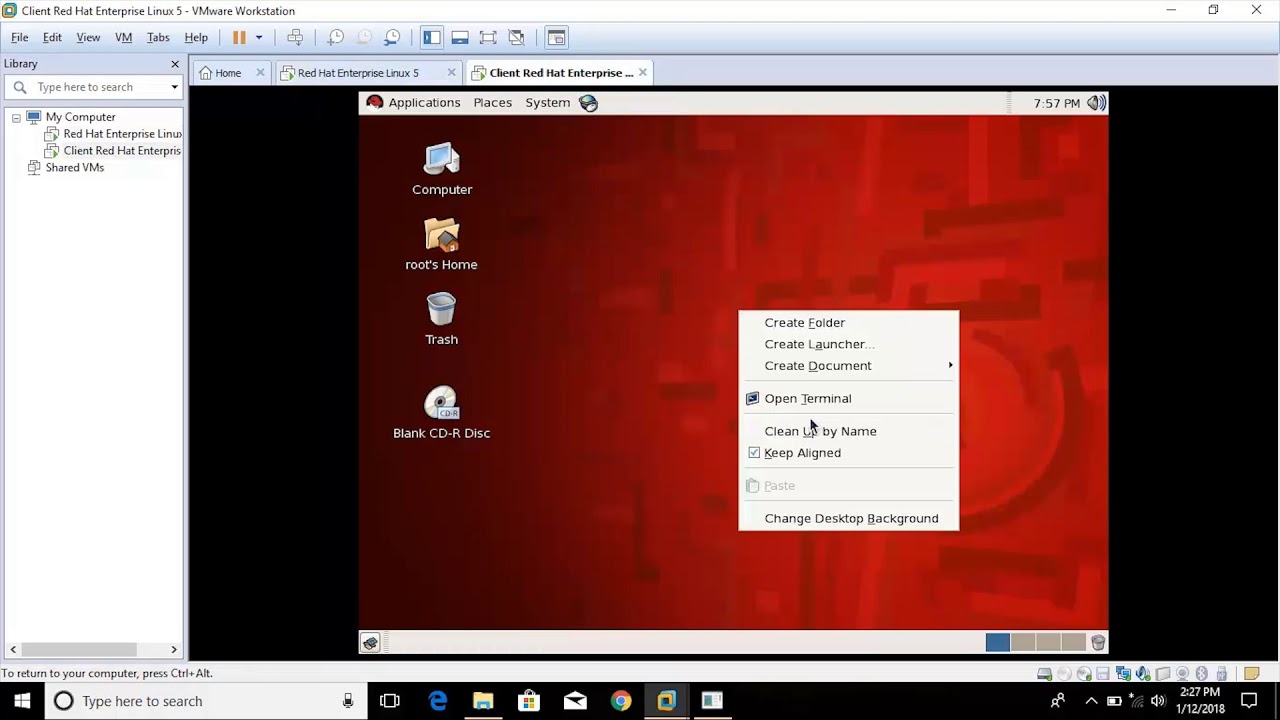
Task: Launch the web browser icon in GNOME panel
Action: (x=588, y=103)
